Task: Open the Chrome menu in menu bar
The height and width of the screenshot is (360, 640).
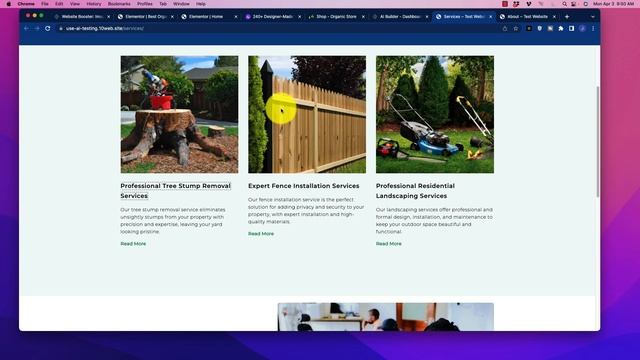Action: coord(26,4)
